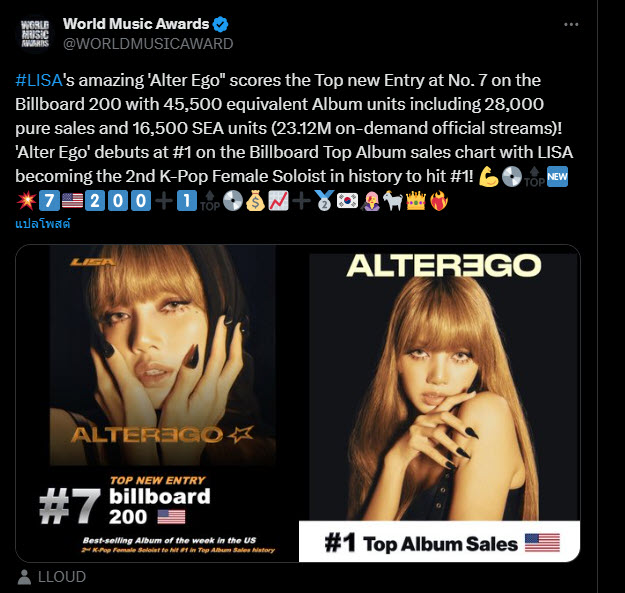The width and height of the screenshot is (625, 593).
Task: Click the LLOUD person tag icon
Action: (24, 577)
